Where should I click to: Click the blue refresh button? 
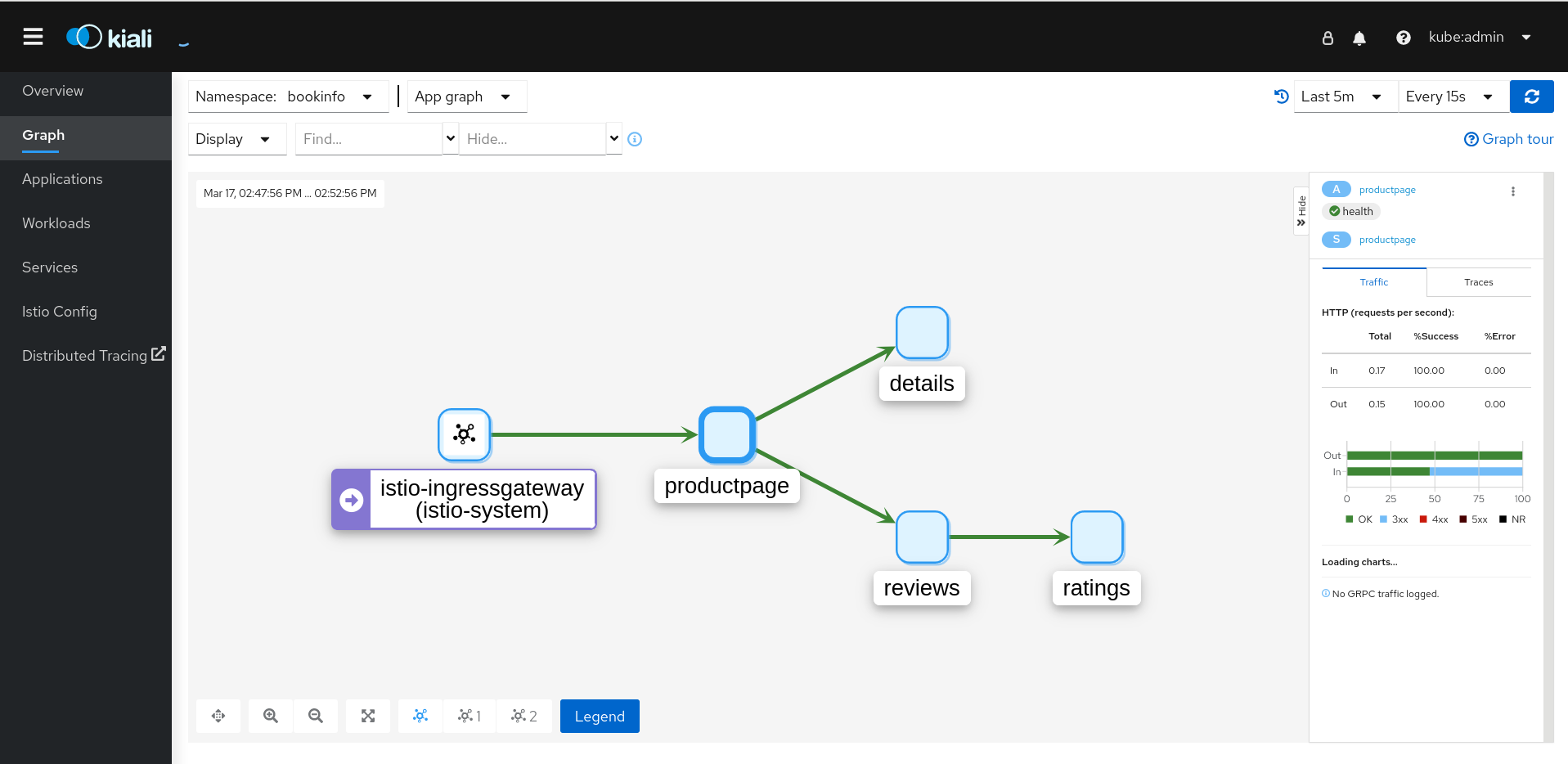[x=1531, y=97]
